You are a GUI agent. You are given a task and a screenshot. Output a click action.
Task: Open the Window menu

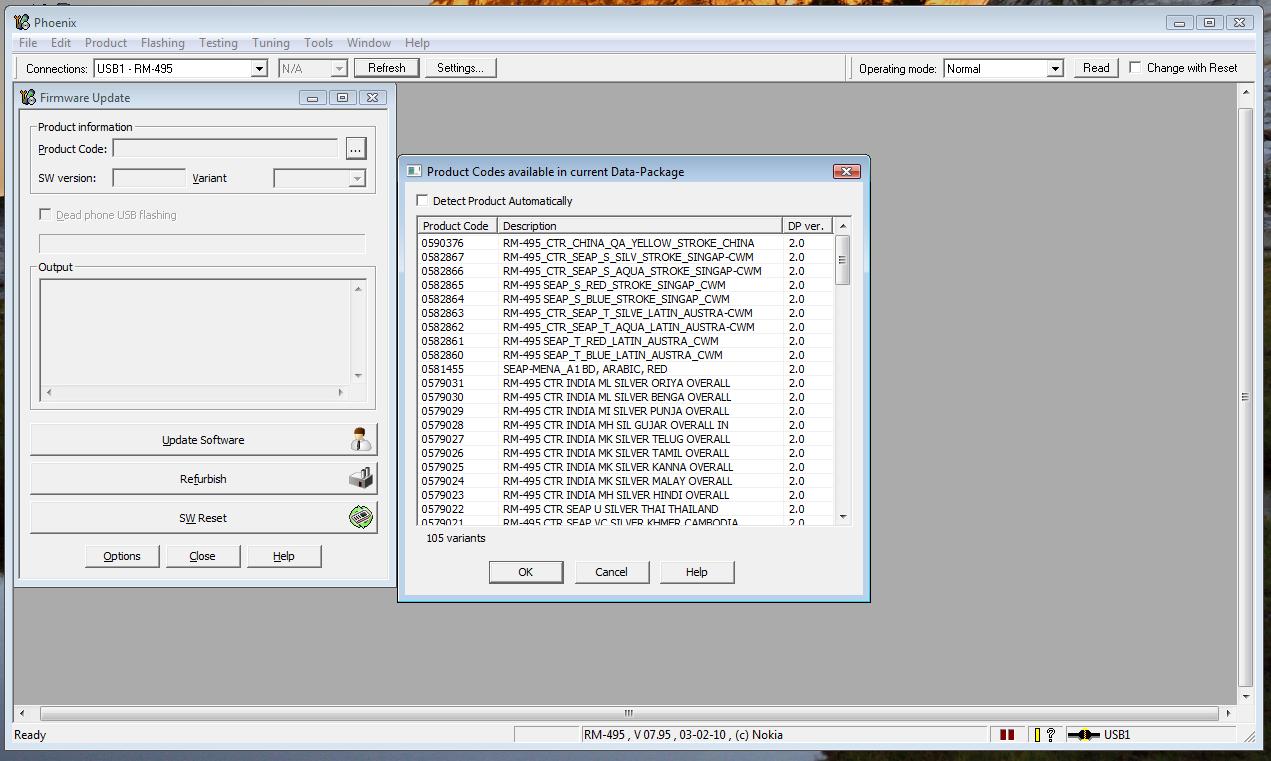(x=369, y=43)
